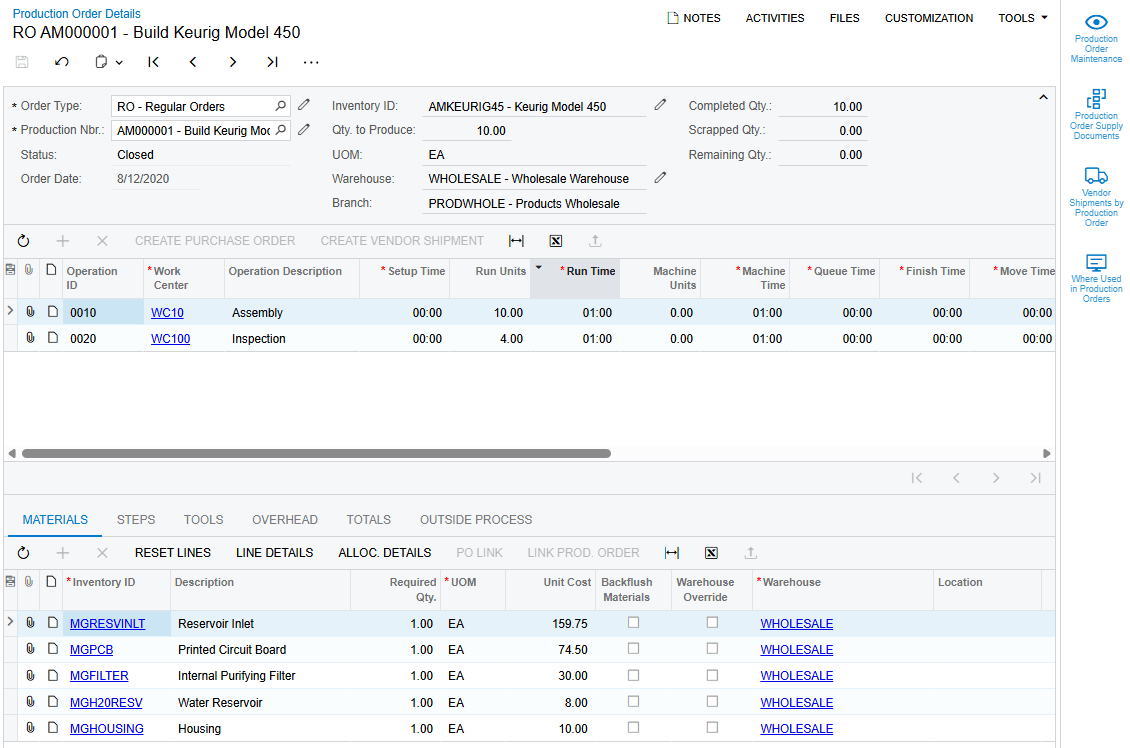Open the MGPCB inventory link
This screenshot has height=748, width=1130.
(x=92, y=649)
